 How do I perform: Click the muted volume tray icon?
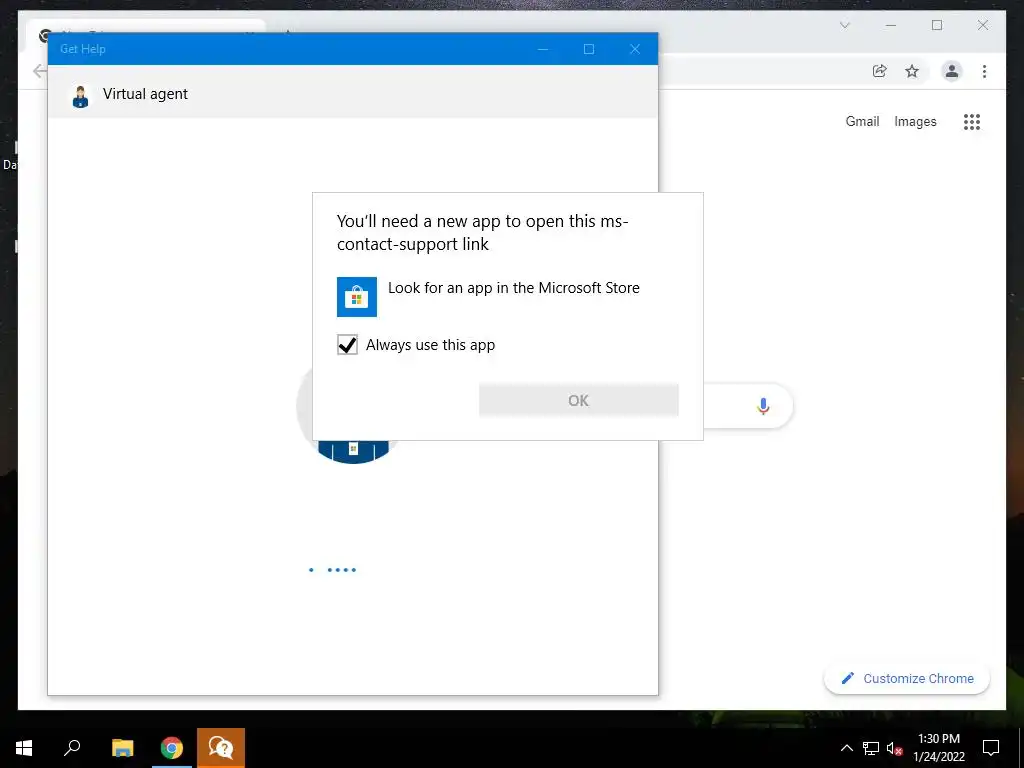click(x=895, y=748)
